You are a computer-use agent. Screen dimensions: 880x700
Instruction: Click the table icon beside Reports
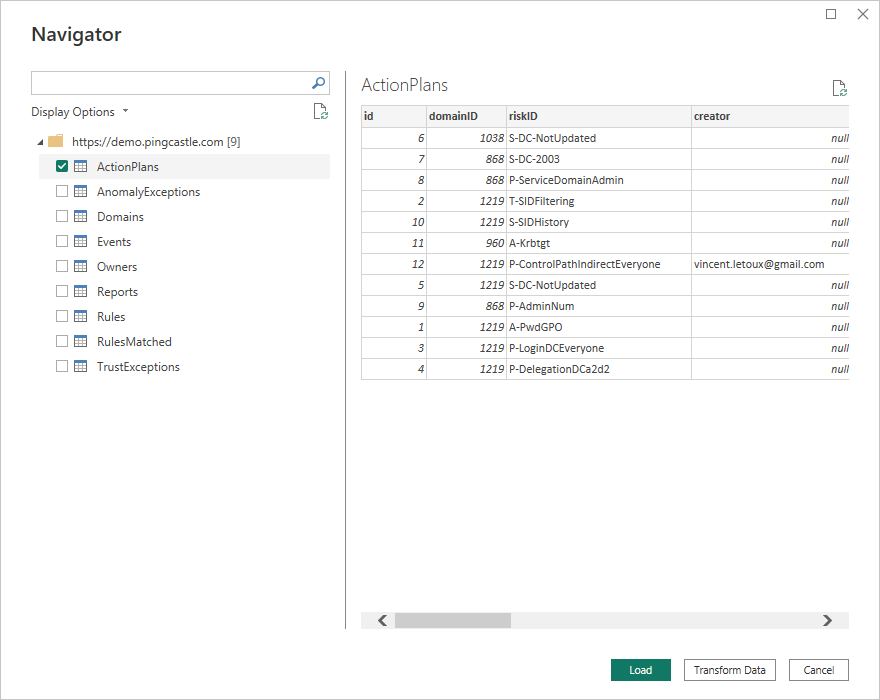coord(81,292)
